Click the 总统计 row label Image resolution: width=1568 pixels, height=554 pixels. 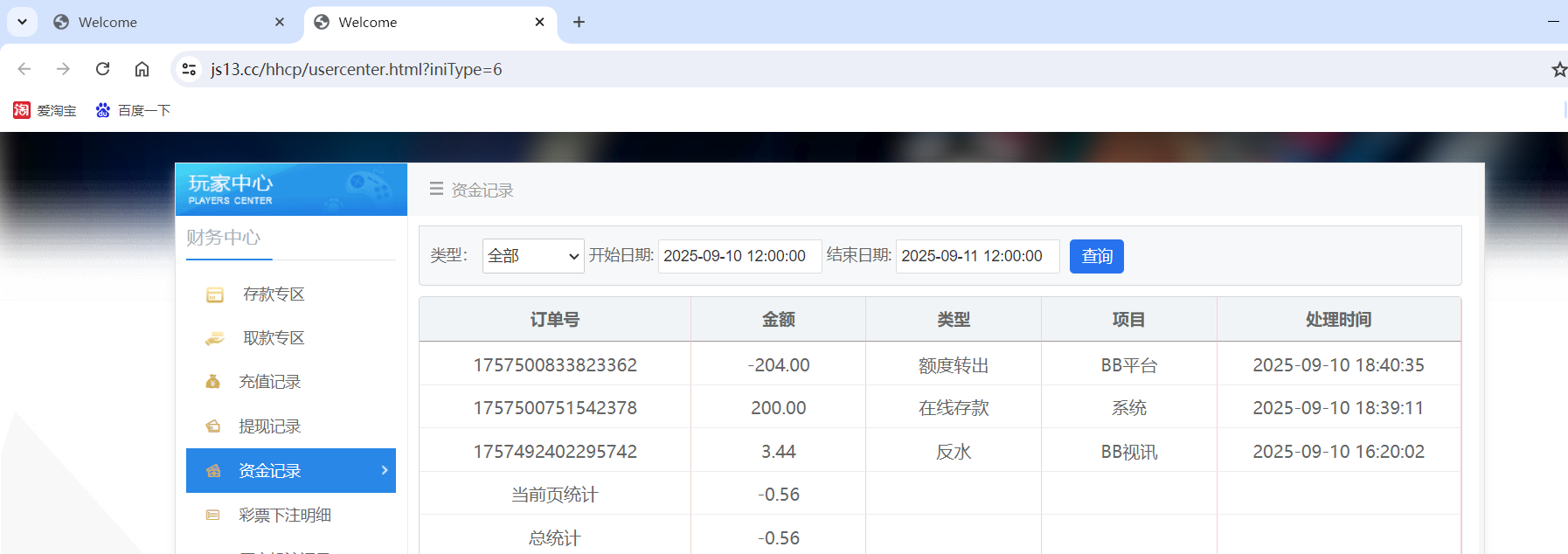555,538
